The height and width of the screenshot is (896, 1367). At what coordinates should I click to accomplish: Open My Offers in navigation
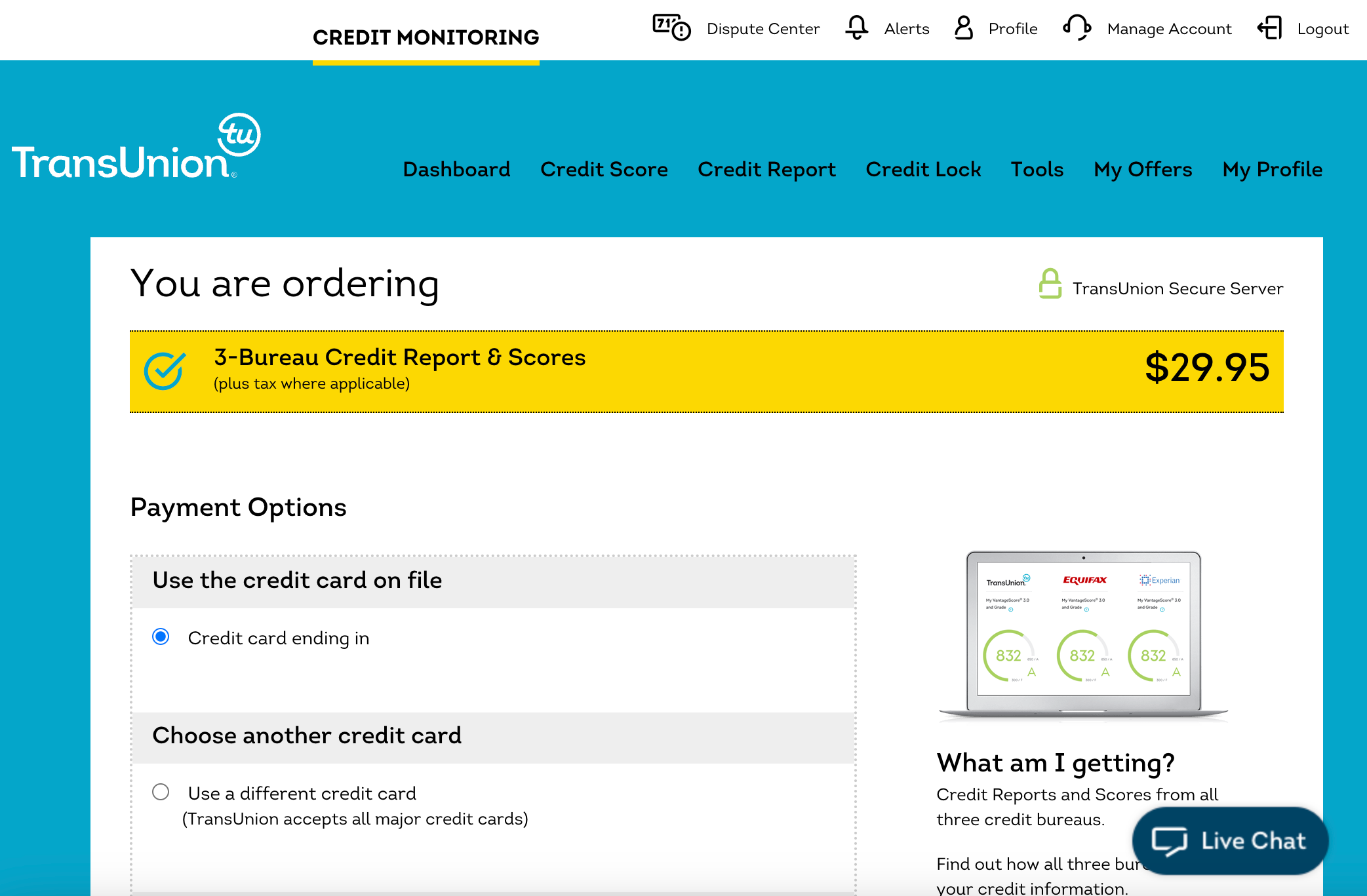pos(1143,170)
